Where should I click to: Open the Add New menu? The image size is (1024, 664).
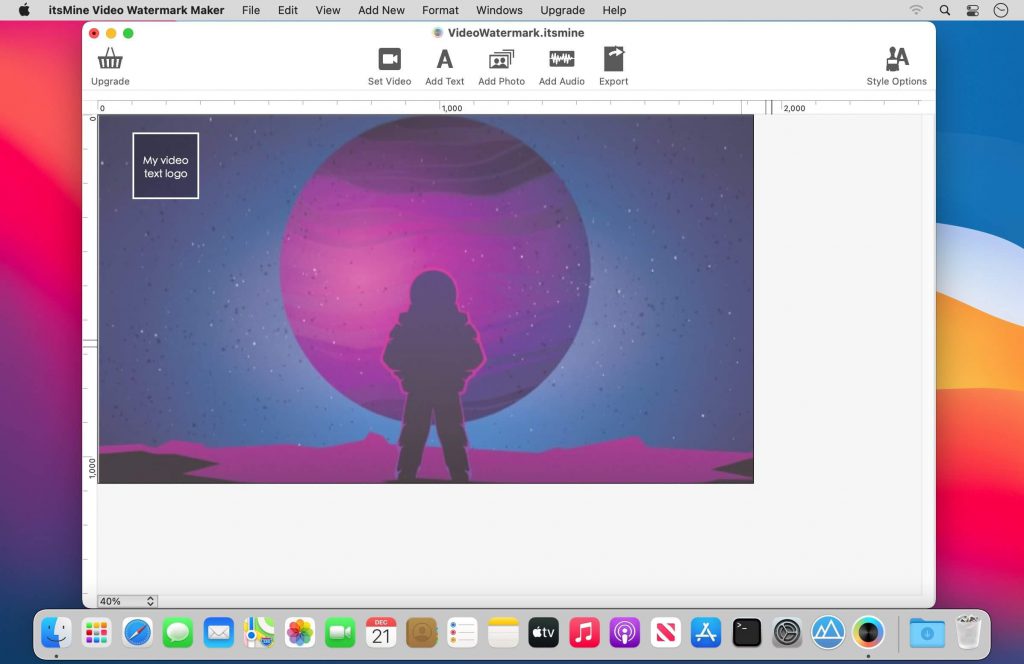[381, 10]
